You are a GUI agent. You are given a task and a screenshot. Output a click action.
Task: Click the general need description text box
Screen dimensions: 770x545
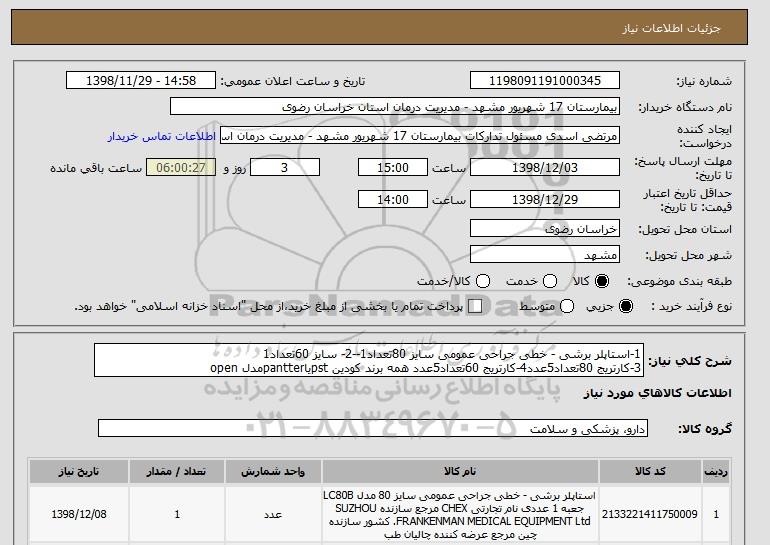369,360
